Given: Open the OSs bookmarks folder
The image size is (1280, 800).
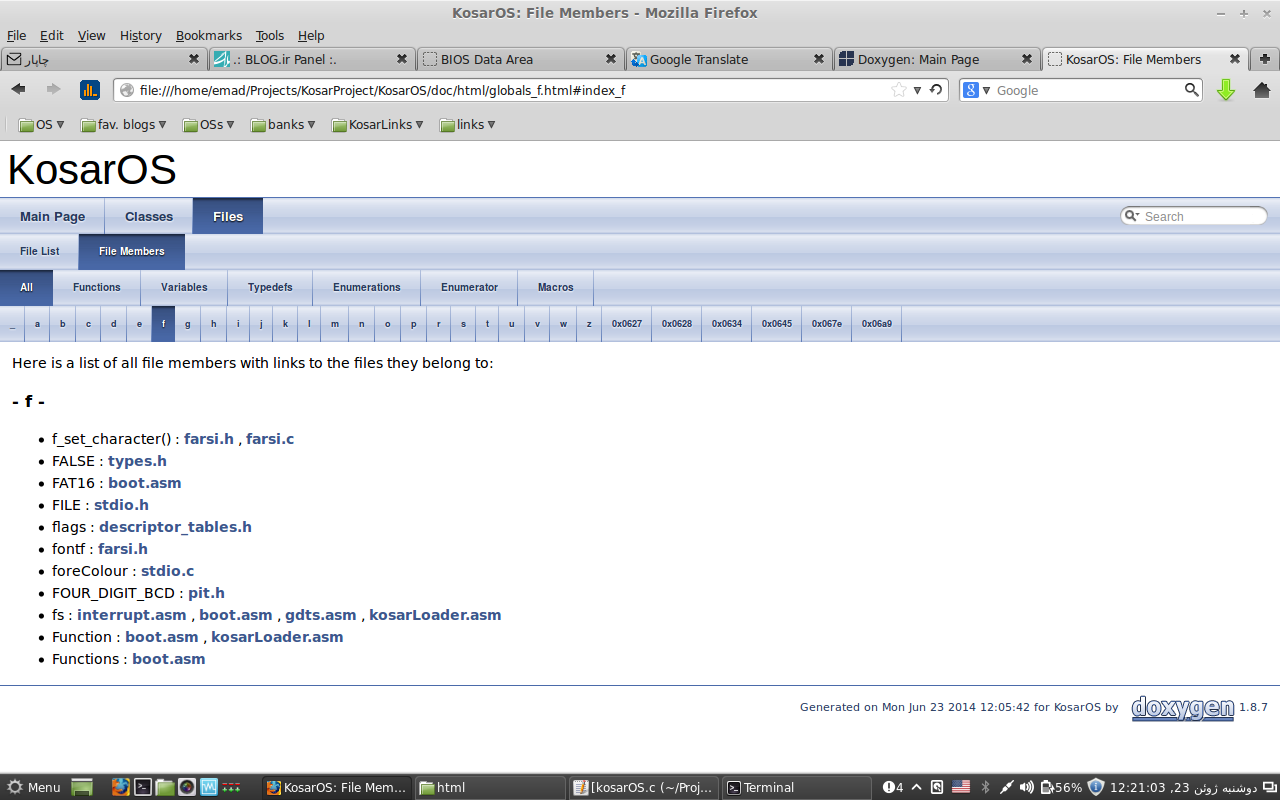Looking at the screenshot, I should coord(209,125).
